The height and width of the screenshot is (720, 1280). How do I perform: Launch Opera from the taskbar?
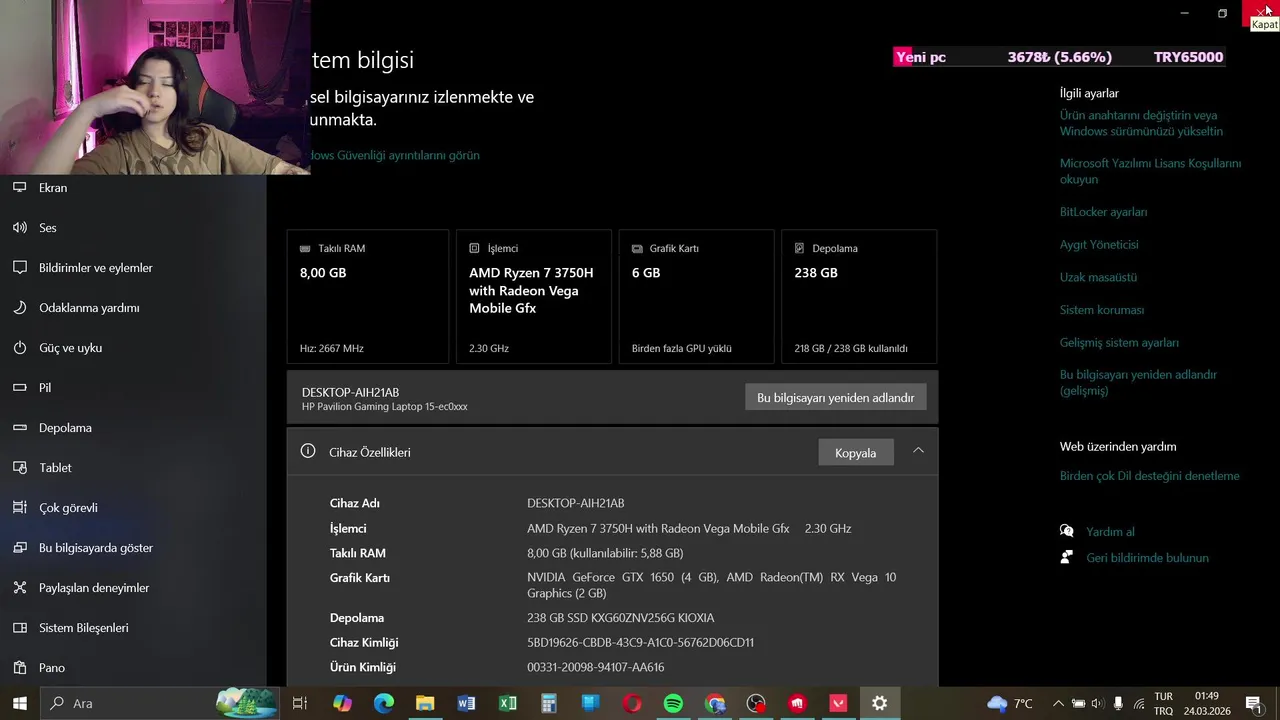pyautogui.click(x=632, y=703)
